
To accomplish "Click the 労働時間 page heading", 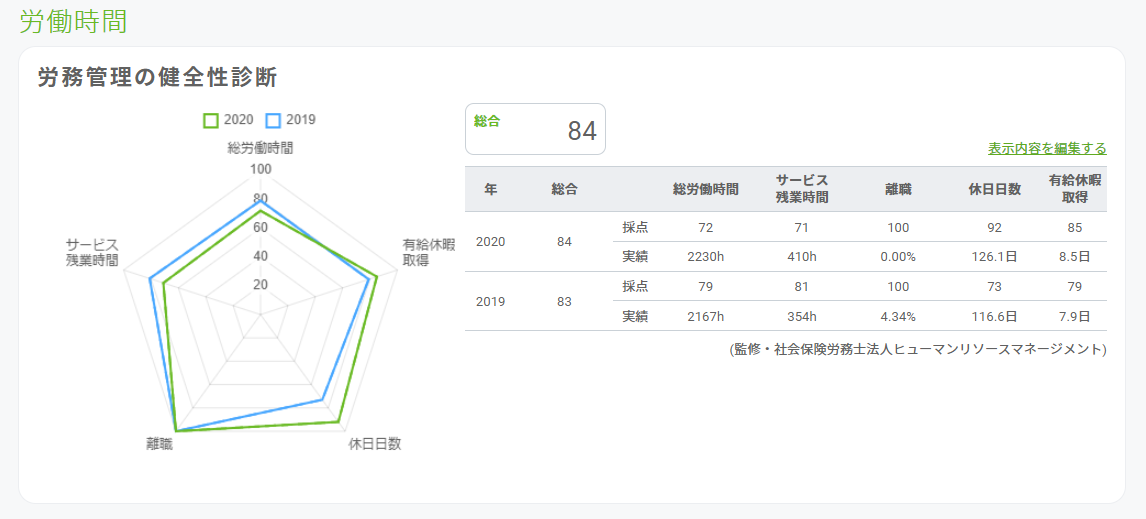I will (73, 21).
